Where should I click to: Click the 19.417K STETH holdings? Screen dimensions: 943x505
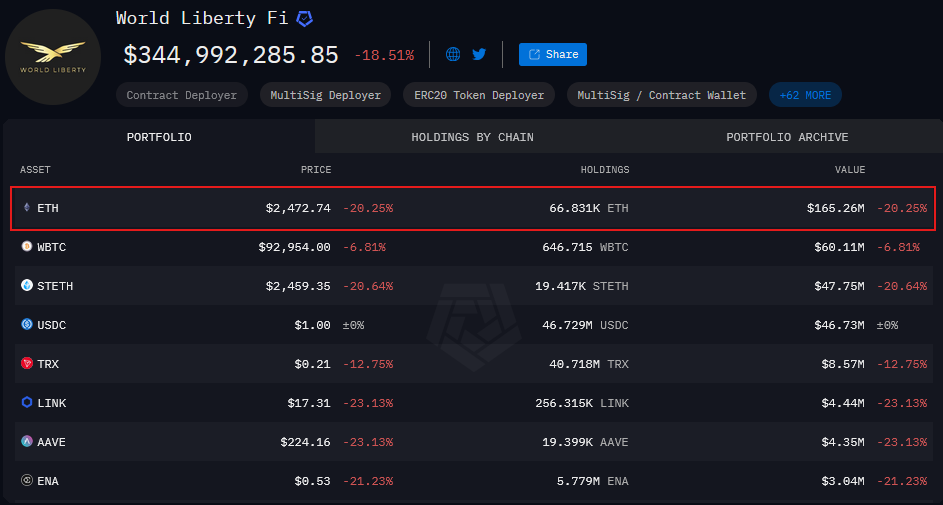(582, 286)
